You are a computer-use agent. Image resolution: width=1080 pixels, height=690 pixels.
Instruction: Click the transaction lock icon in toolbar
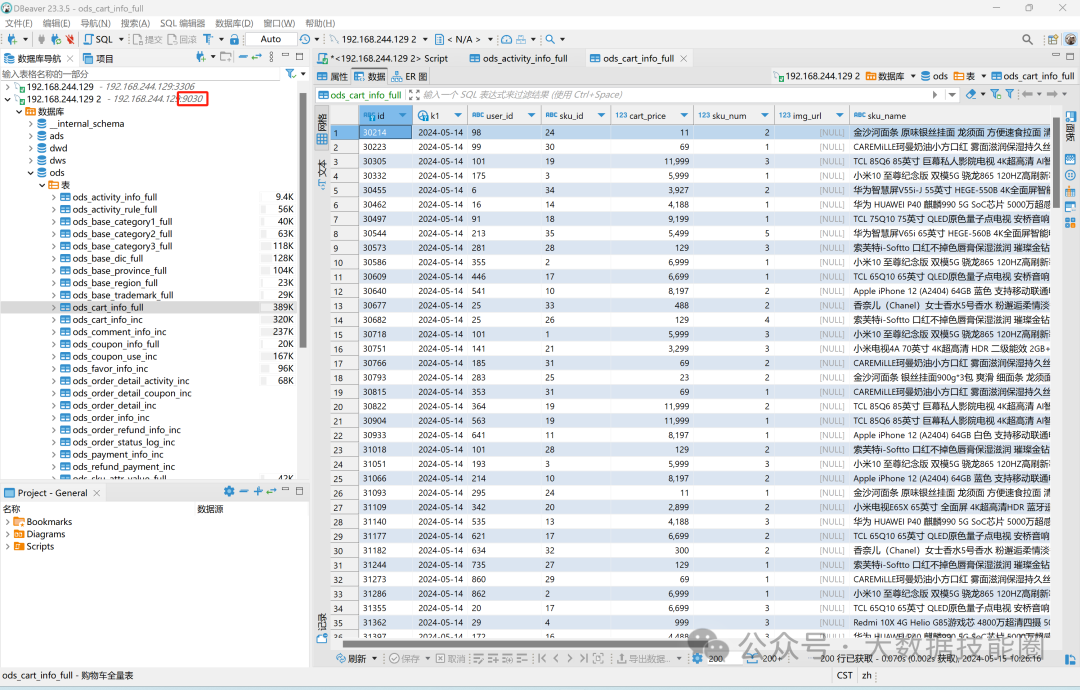[x=234, y=39]
